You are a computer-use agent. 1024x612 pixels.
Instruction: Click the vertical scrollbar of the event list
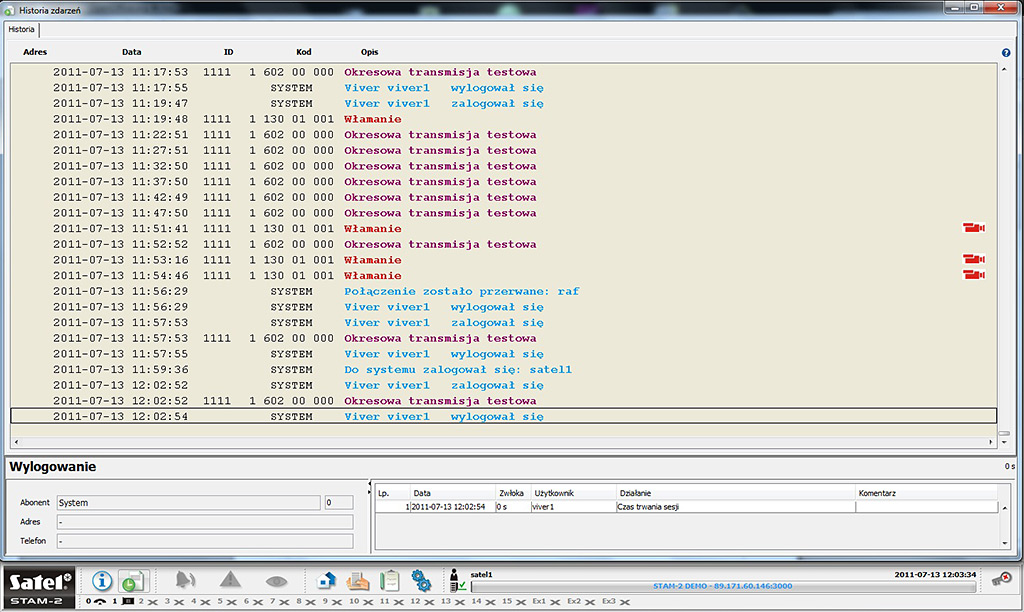pyautogui.click(x=1003, y=250)
